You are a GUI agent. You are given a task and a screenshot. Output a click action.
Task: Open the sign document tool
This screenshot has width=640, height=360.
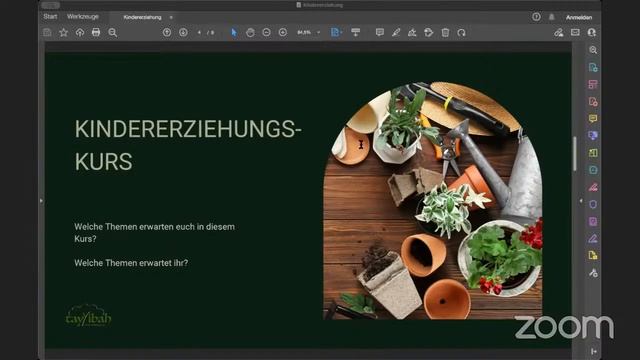[x=412, y=32]
